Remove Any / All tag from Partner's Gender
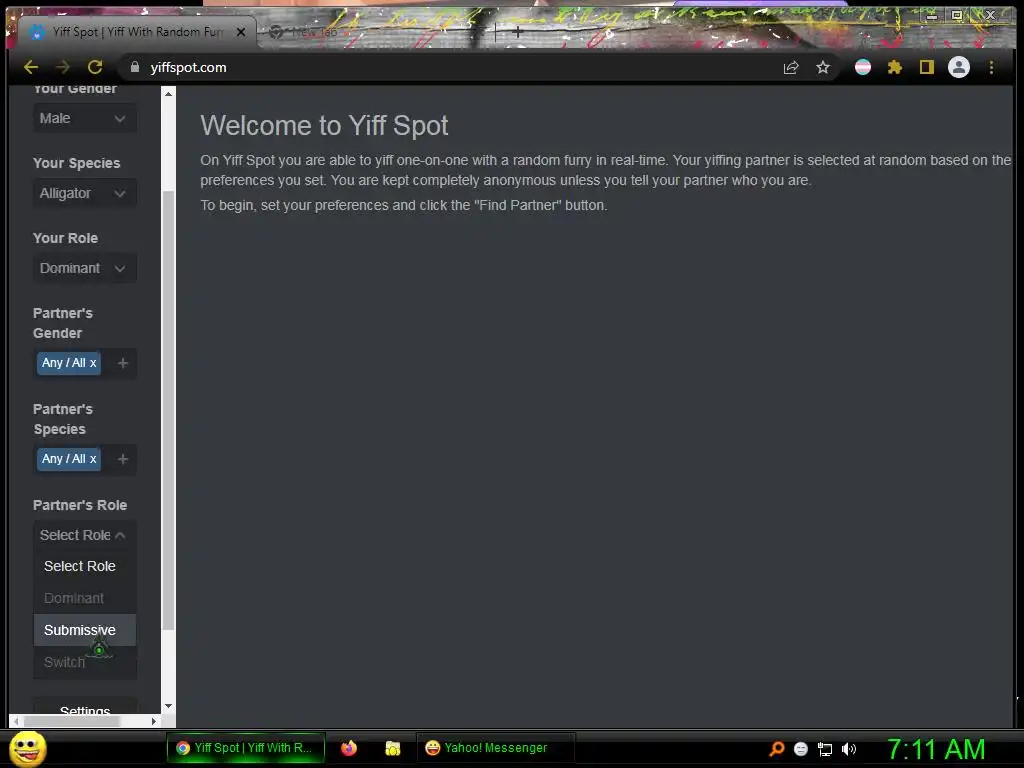This screenshot has height=768, width=1024. click(x=93, y=362)
